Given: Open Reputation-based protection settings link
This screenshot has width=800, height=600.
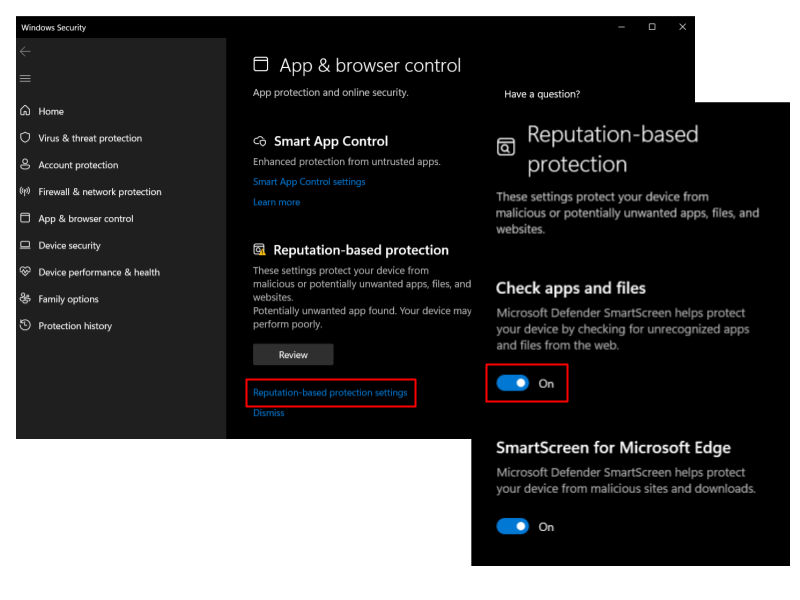Looking at the screenshot, I should coord(330,393).
